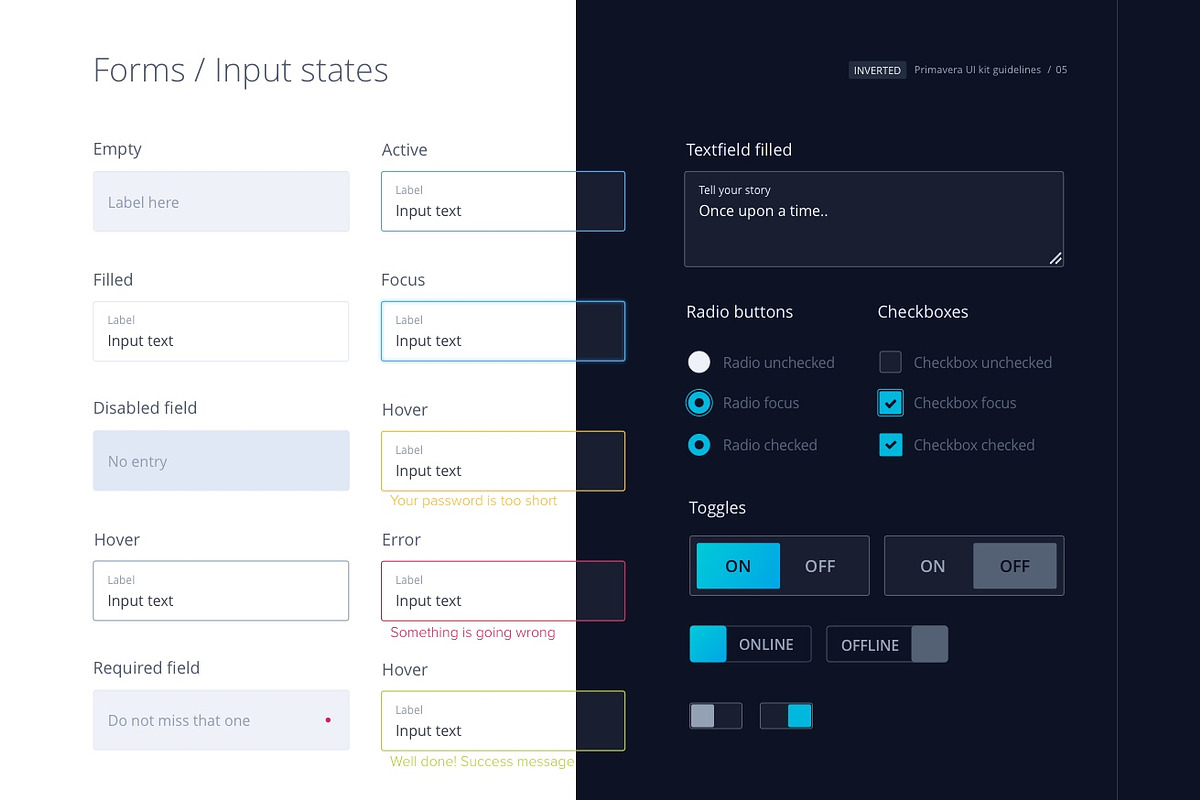Click the Empty field with 'Label here'

(221, 201)
